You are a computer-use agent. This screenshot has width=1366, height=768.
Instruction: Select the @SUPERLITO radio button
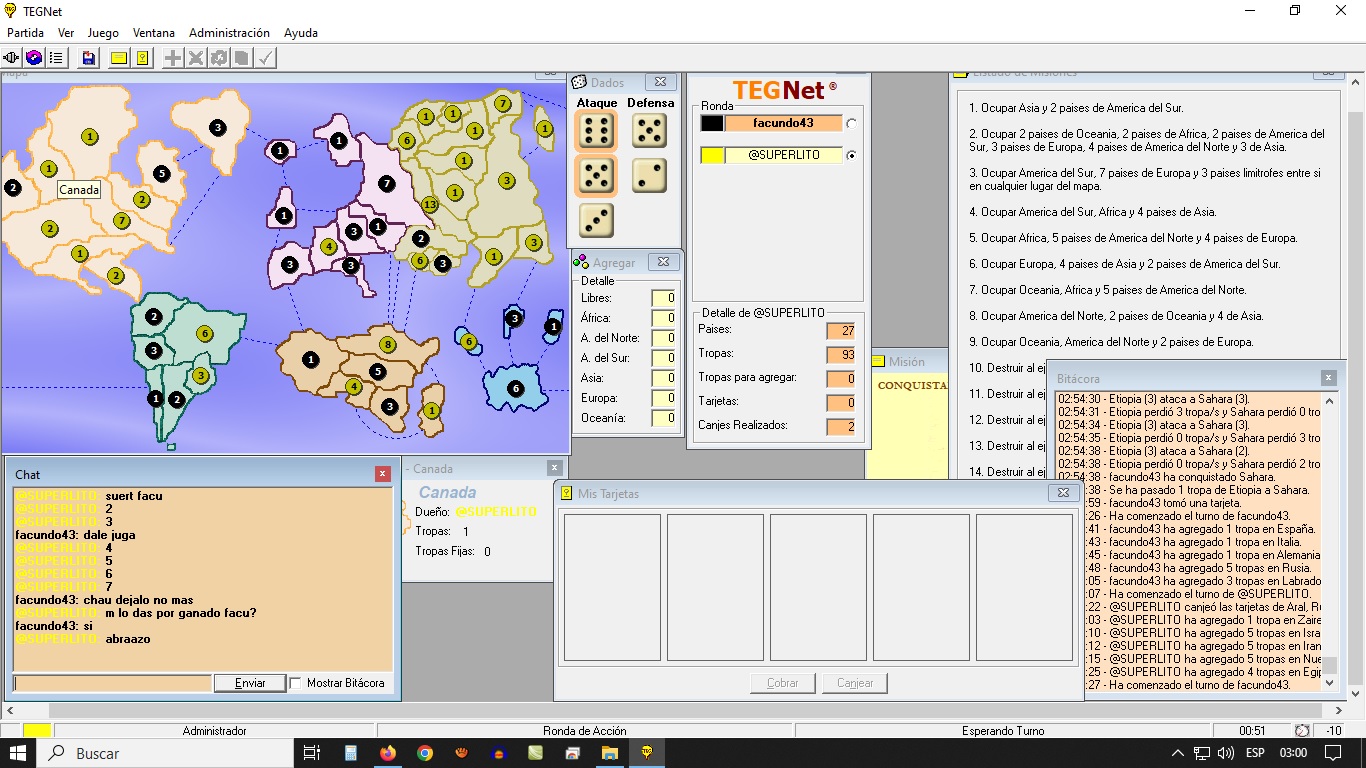pyautogui.click(x=851, y=155)
